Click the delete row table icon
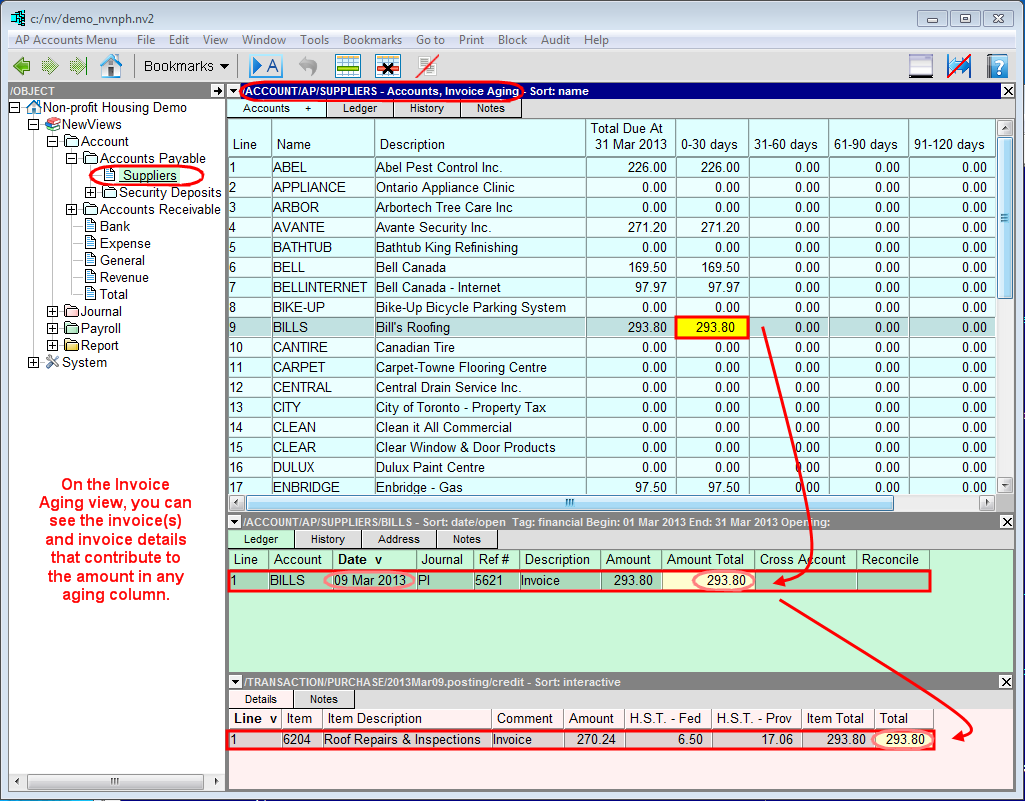This screenshot has width=1025, height=801. click(388, 66)
